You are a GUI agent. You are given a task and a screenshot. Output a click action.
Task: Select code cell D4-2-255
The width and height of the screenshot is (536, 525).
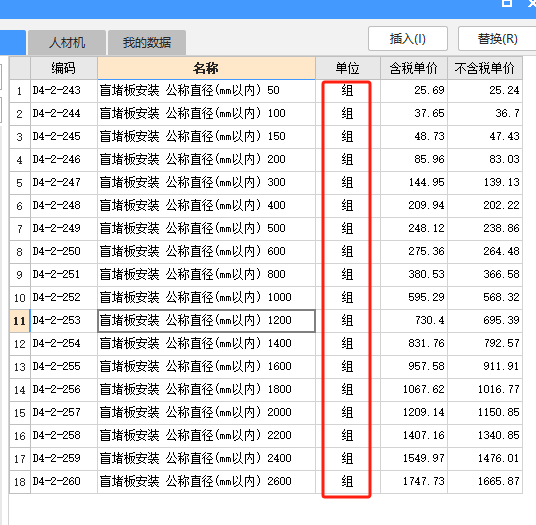point(64,366)
